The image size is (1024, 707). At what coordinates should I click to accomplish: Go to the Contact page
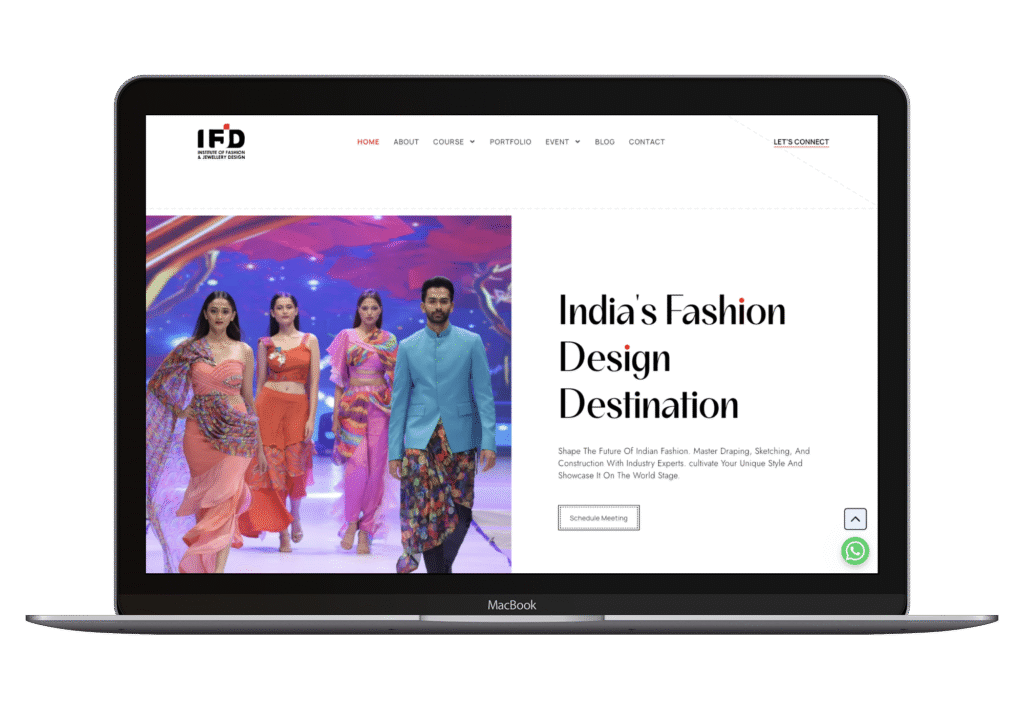click(x=646, y=142)
